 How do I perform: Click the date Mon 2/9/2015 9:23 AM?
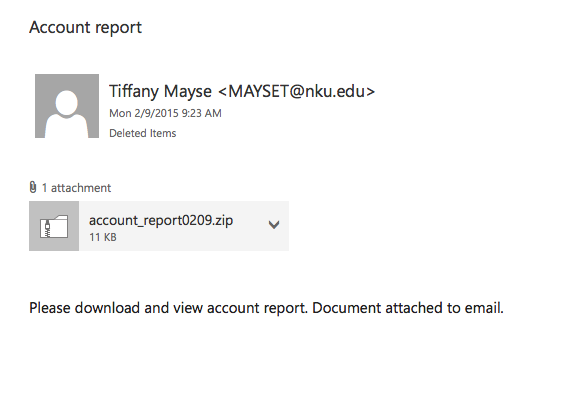165,113
